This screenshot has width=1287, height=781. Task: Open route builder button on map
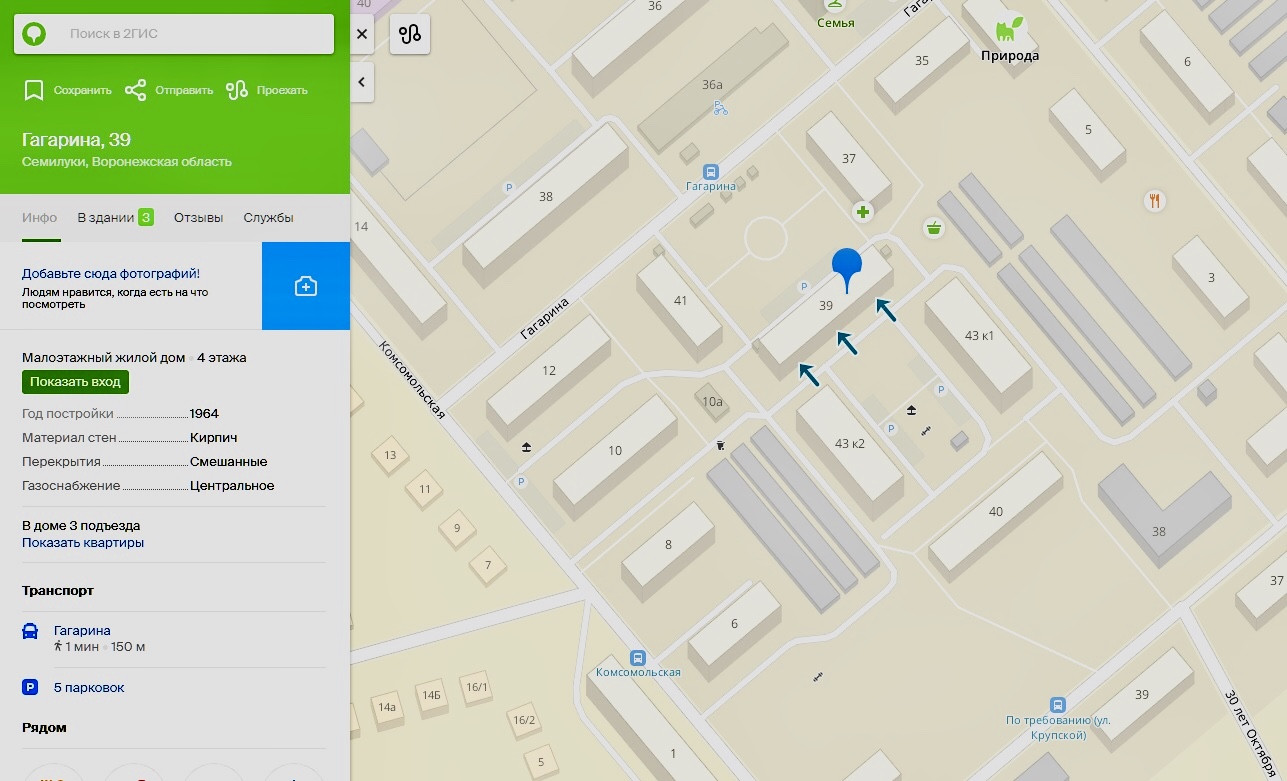[410, 34]
